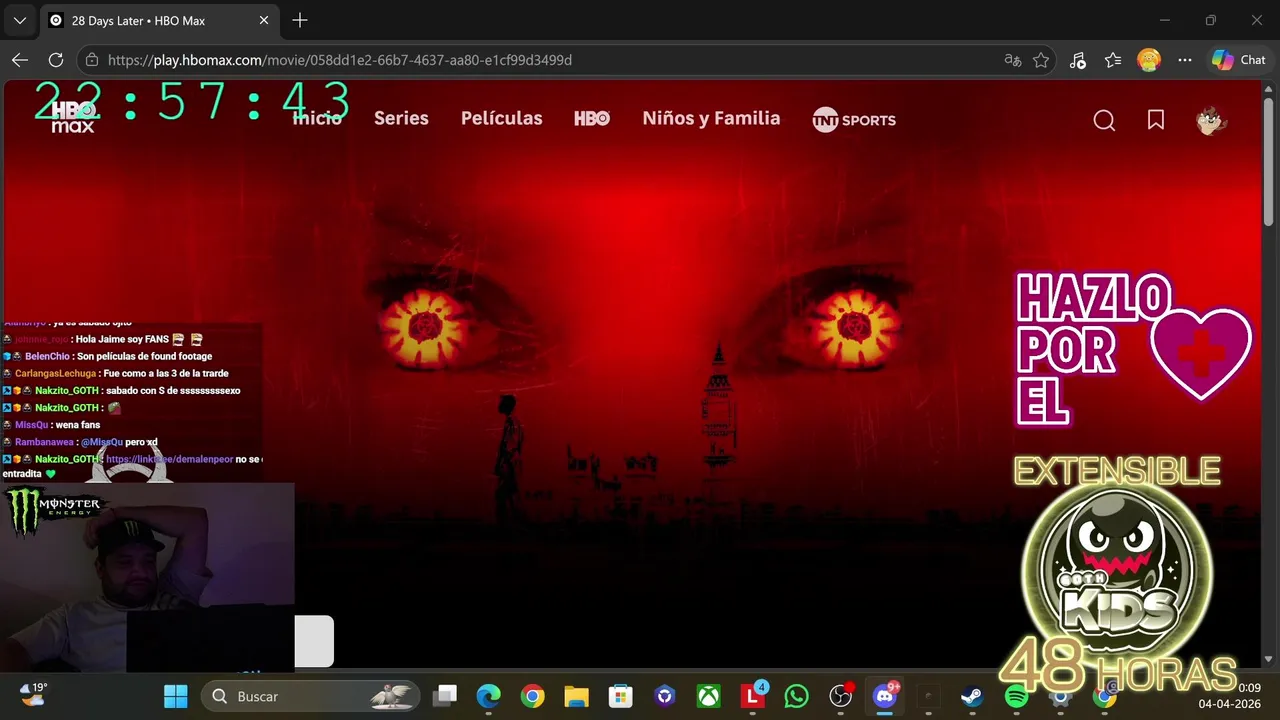Expand the tab actions dropdown arrow

pyautogui.click(x=19, y=20)
